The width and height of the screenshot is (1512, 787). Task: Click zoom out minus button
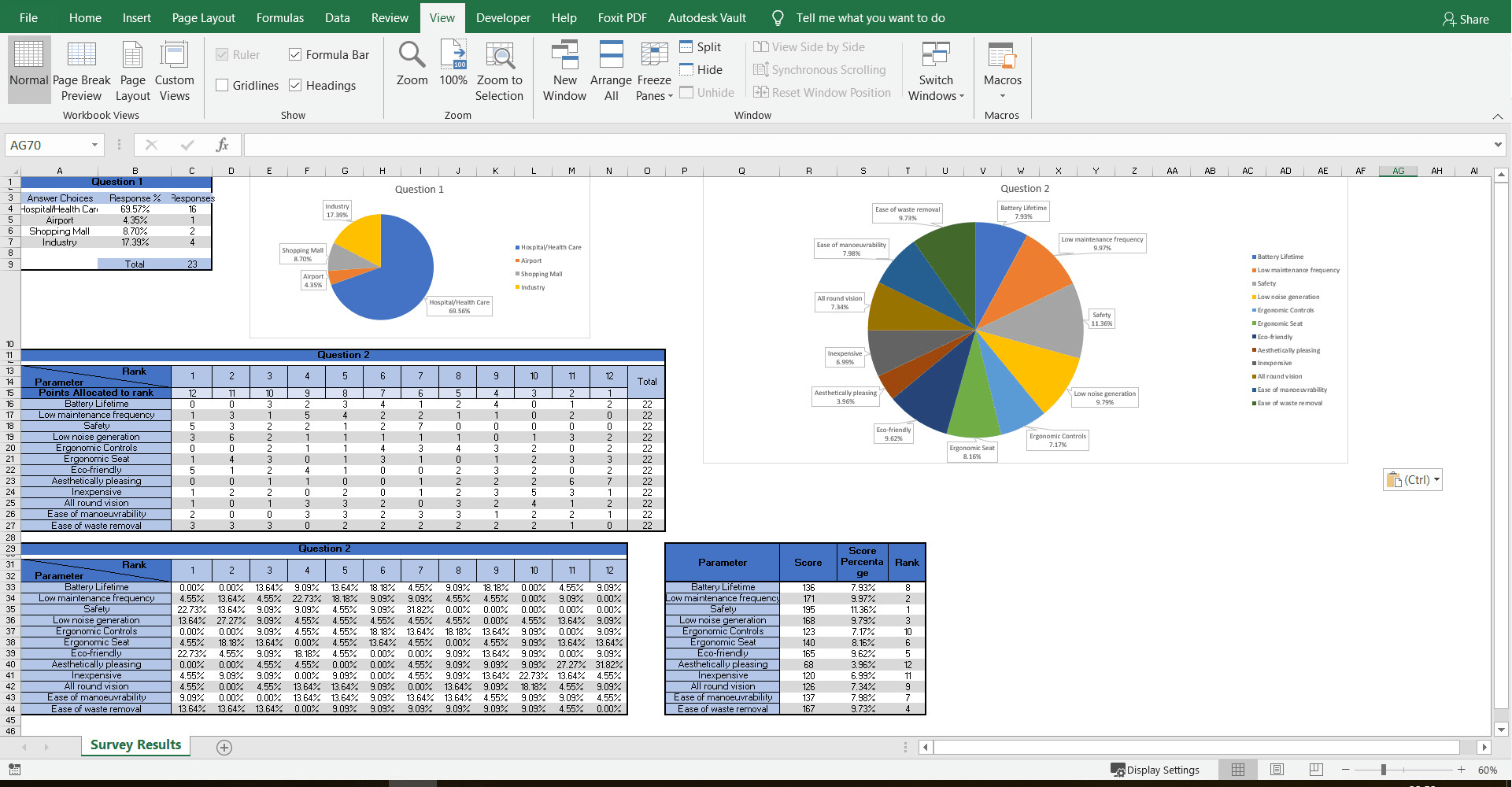(1345, 770)
